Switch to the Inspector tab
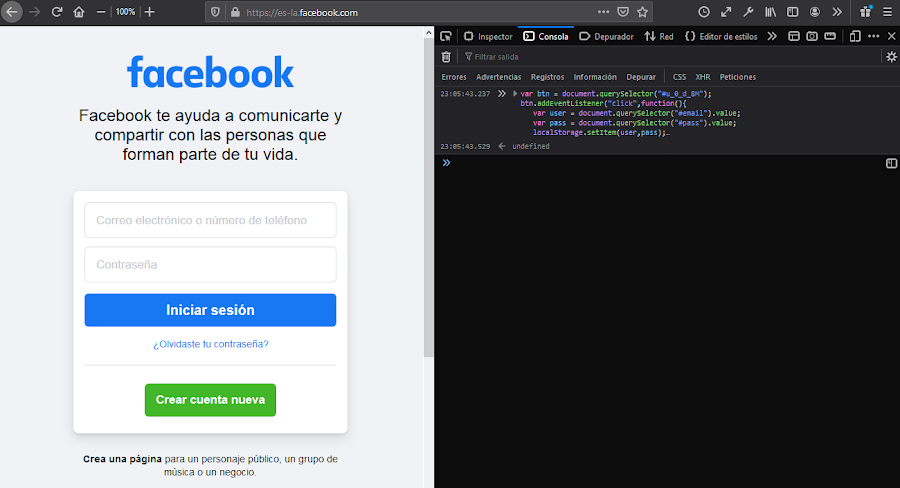This screenshot has height=488, width=900. pos(488,36)
